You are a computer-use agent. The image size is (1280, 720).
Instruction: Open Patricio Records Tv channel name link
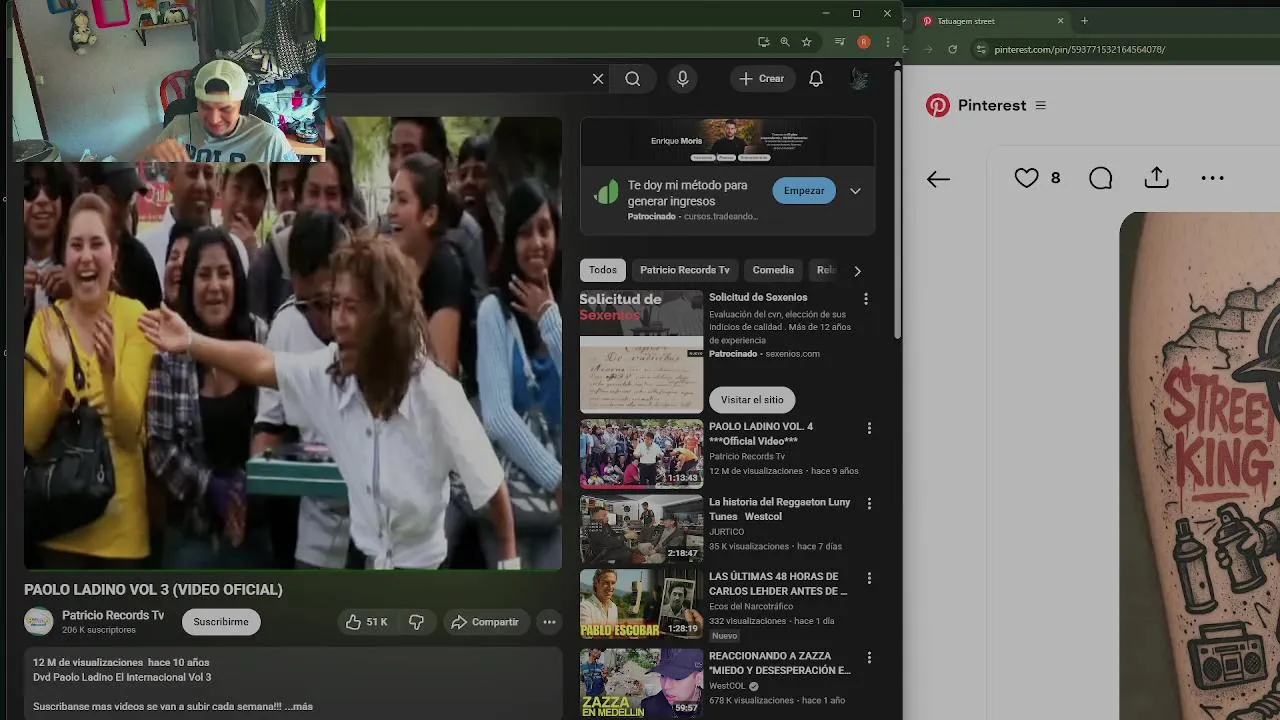pos(113,616)
